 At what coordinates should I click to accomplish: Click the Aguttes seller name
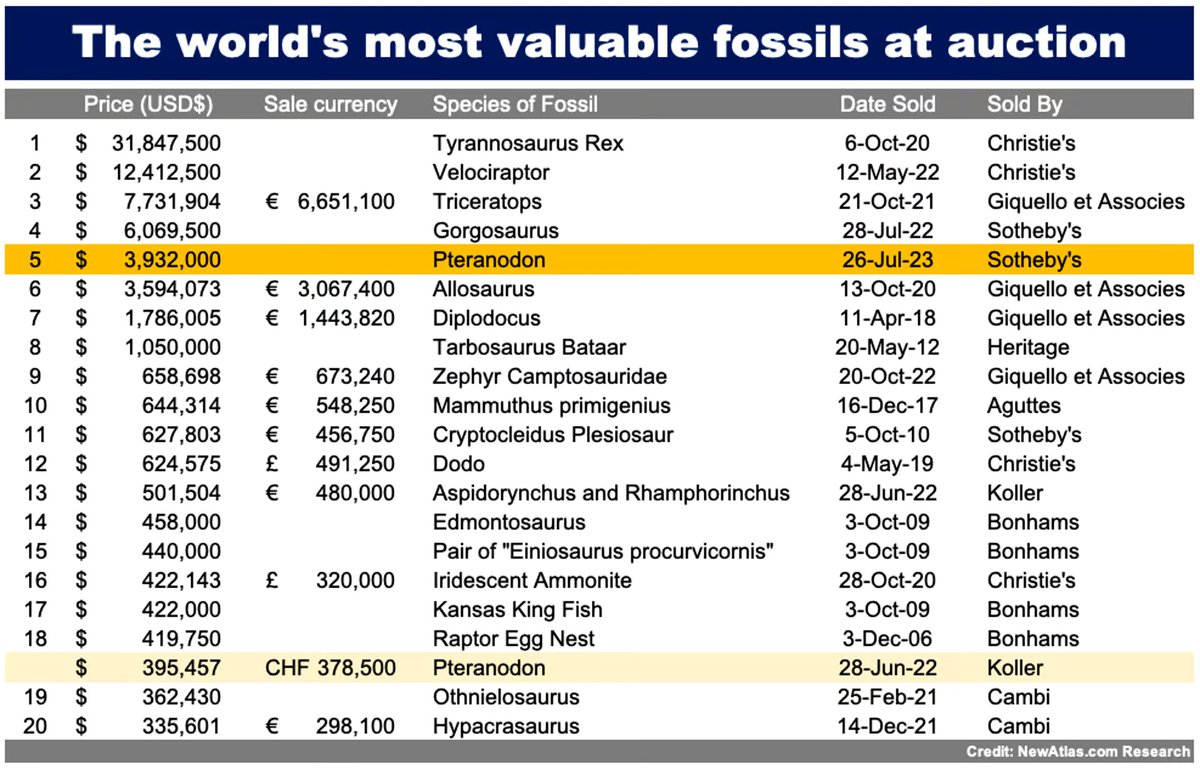1024,406
